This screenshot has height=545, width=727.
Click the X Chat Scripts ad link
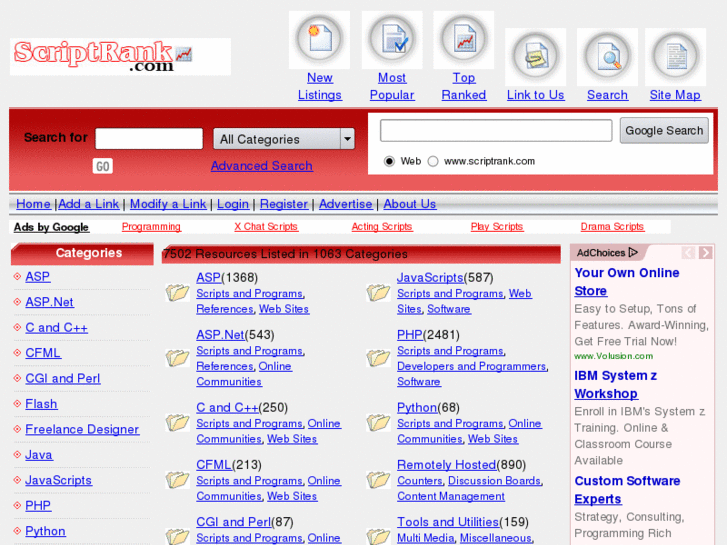point(266,226)
